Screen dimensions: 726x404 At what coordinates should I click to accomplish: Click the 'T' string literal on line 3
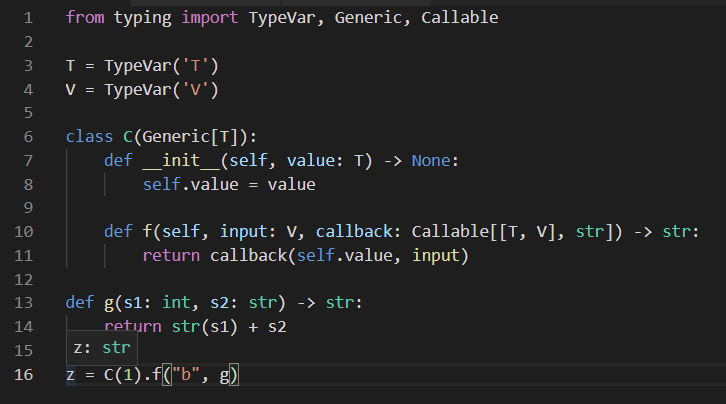click(x=195, y=66)
